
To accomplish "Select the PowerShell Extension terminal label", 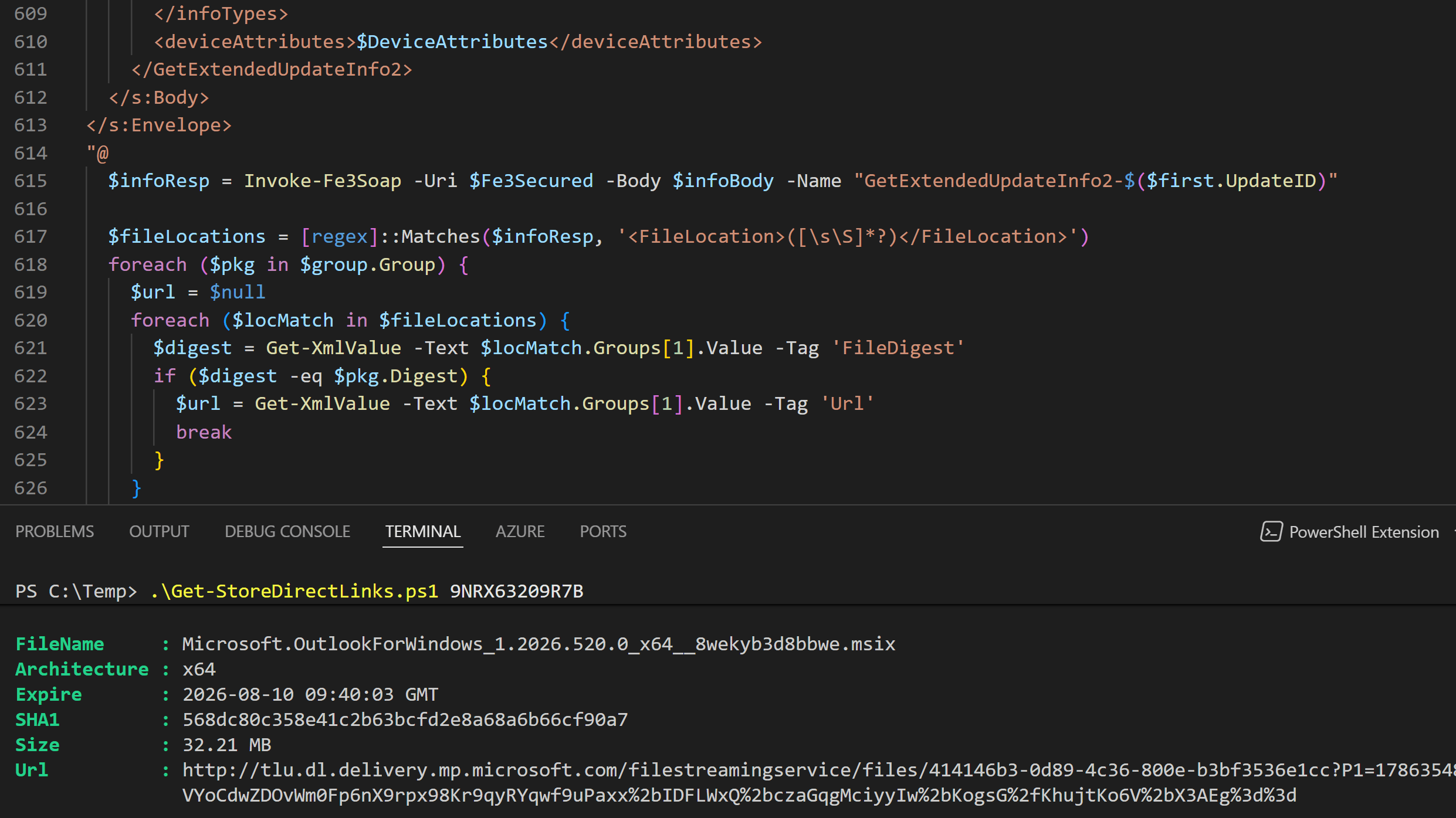I will click(x=1364, y=532).
